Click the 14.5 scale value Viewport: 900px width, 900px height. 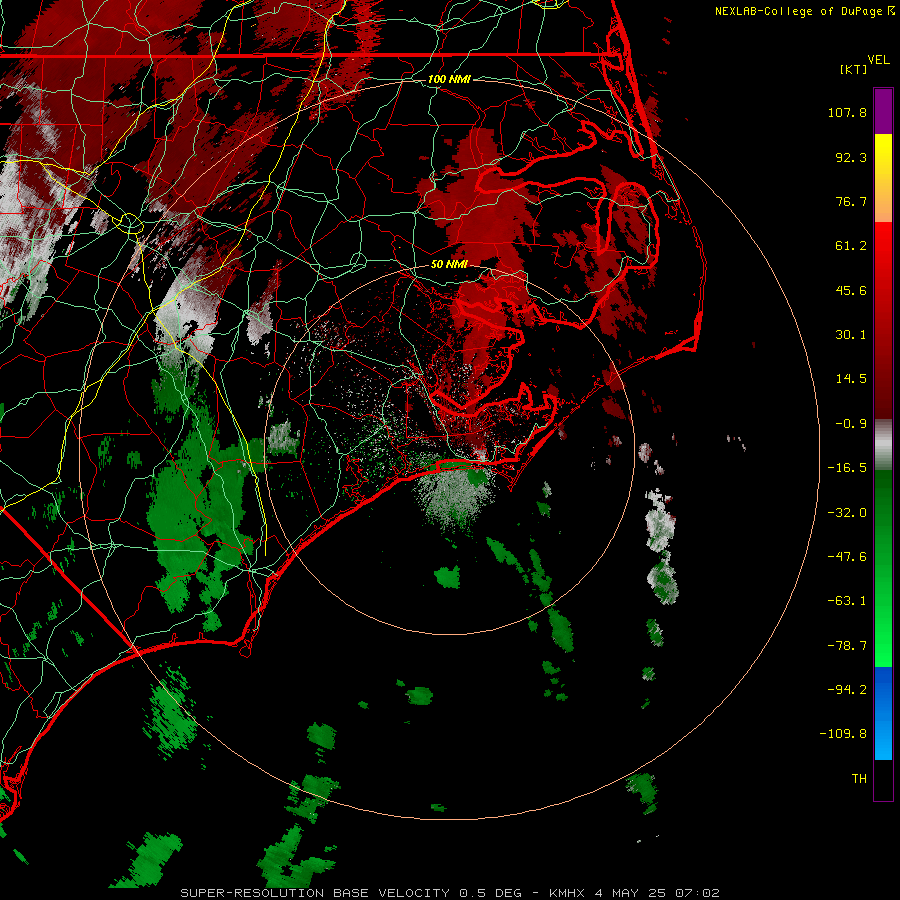click(851, 379)
